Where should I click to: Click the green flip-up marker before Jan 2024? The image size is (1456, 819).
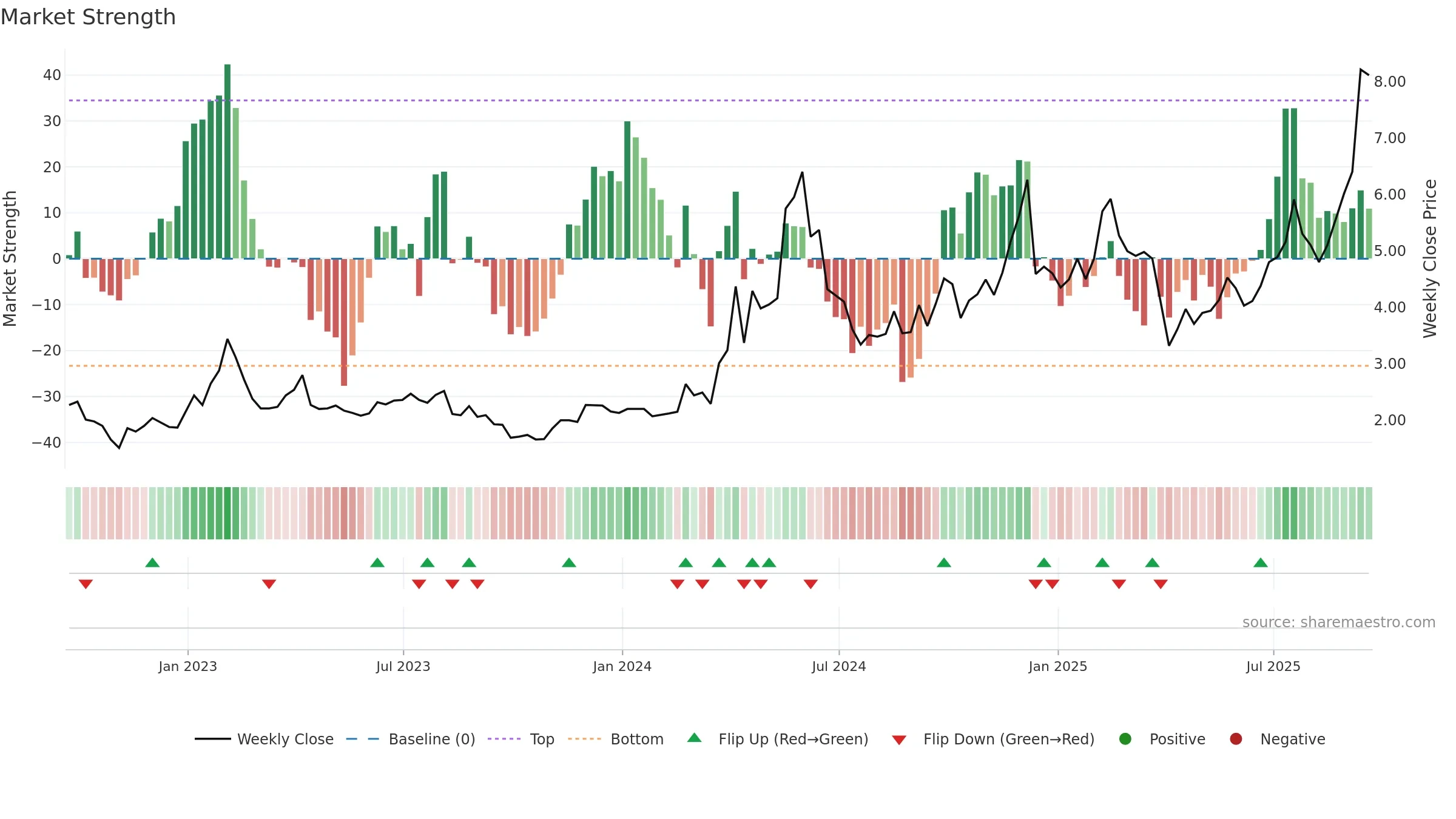pos(569,562)
